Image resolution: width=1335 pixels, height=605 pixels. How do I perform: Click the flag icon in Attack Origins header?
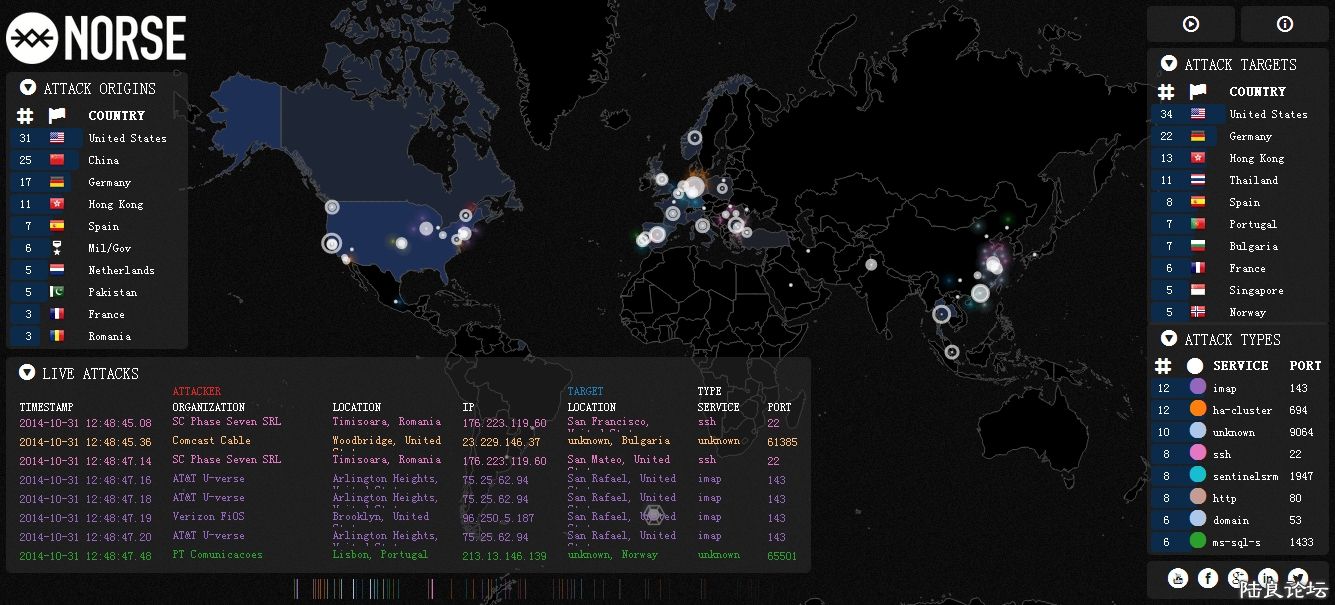pyautogui.click(x=57, y=116)
